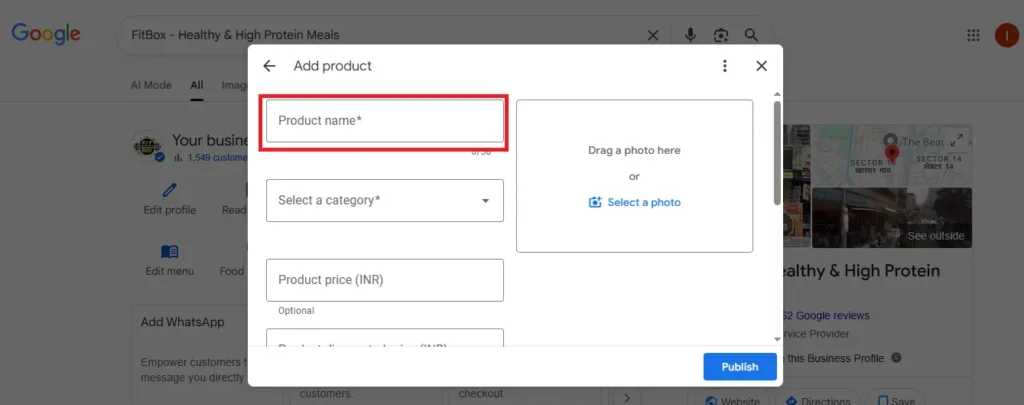Open the Edit menu book icon
Image resolution: width=1024 pixels, height=405 pixels.
click(170, 252)
